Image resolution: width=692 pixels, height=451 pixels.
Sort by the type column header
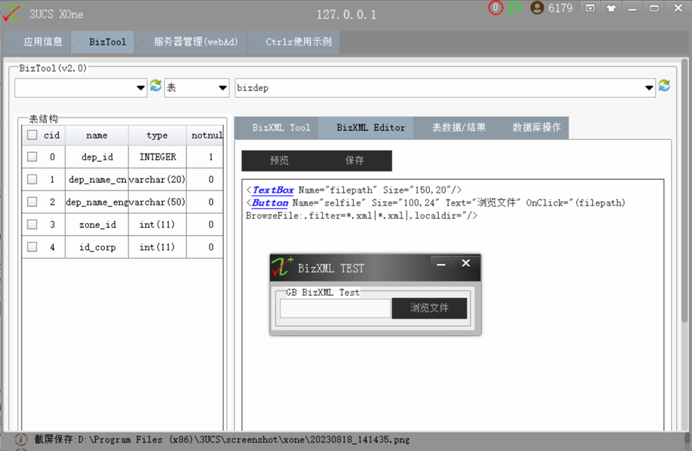coord(157,135)
